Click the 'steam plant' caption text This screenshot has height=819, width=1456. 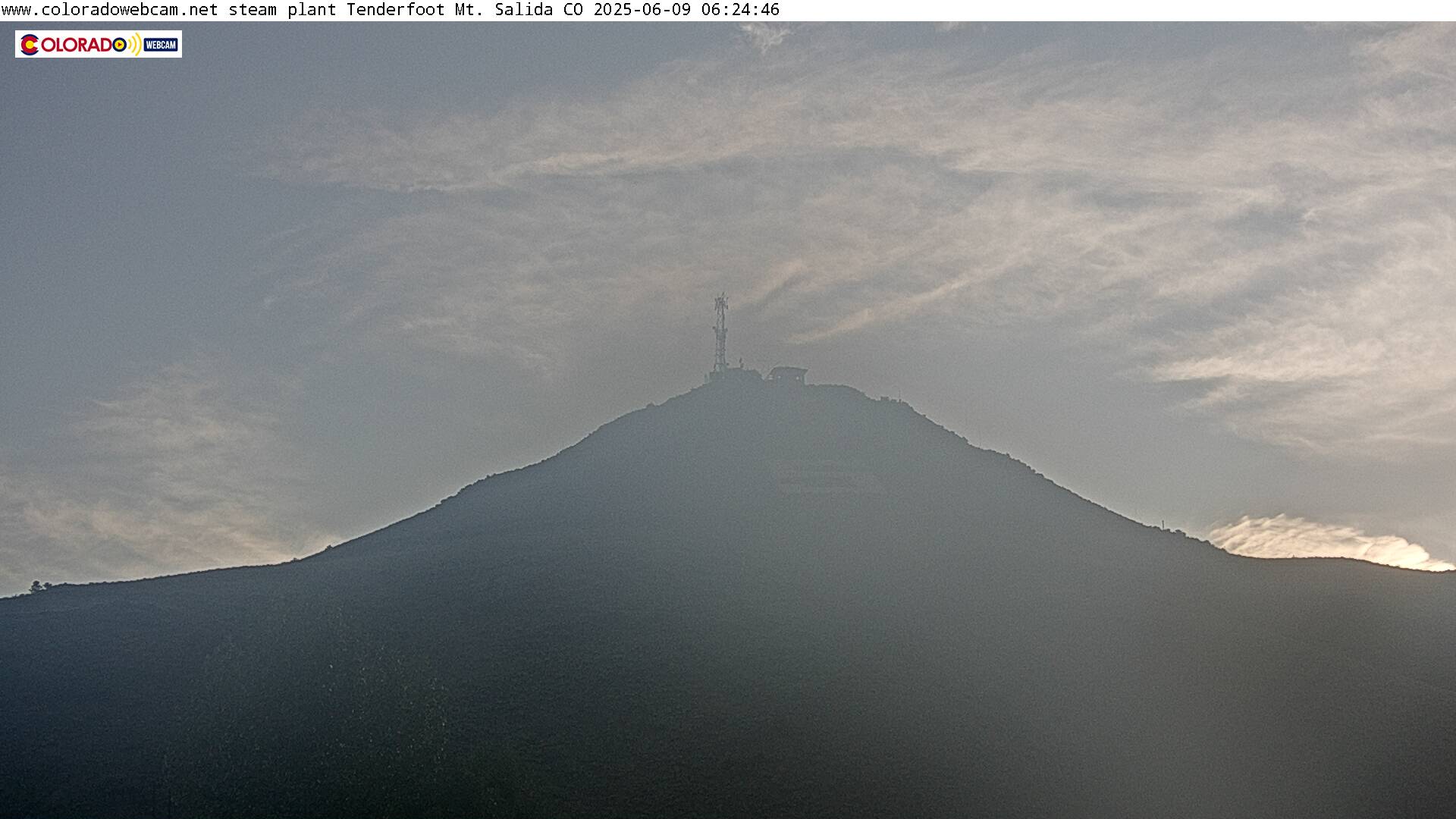coord(282,10)
